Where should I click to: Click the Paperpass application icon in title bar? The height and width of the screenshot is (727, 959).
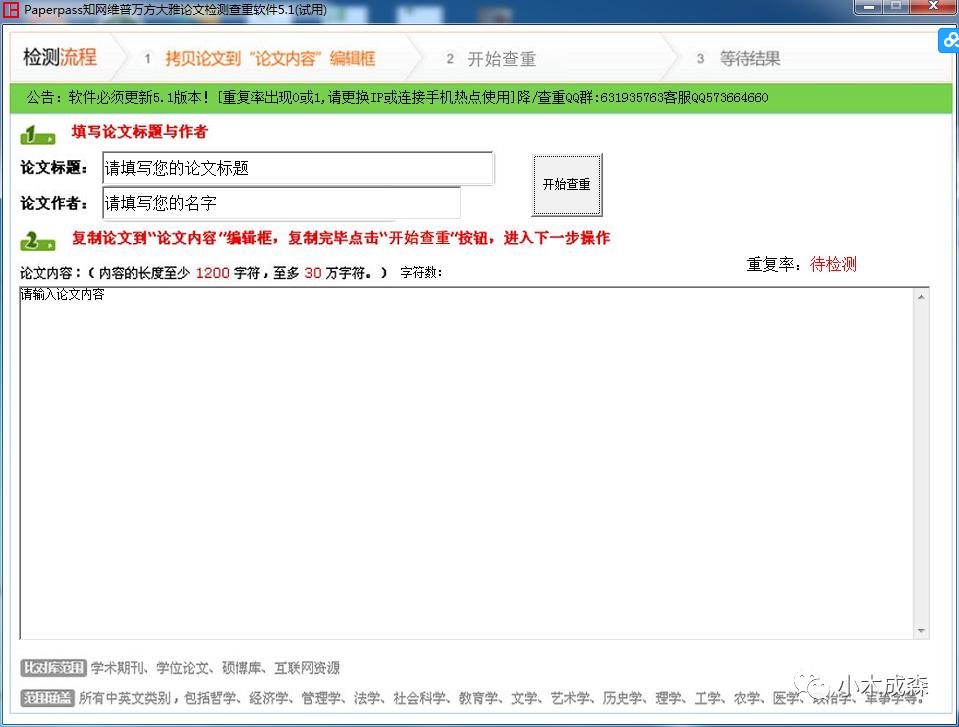(x=12, y=9)
